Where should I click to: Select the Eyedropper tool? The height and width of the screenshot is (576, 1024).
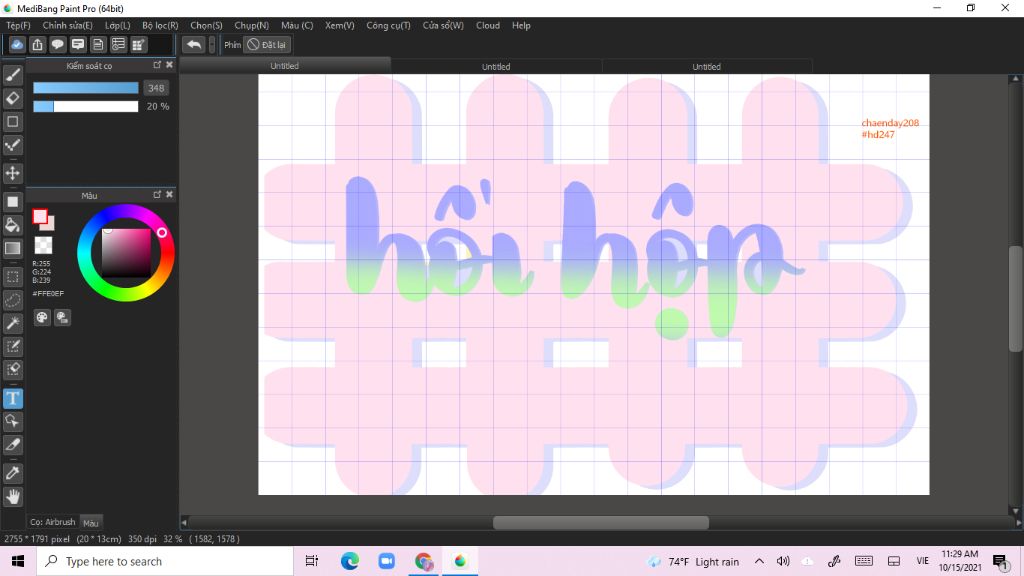12,473
